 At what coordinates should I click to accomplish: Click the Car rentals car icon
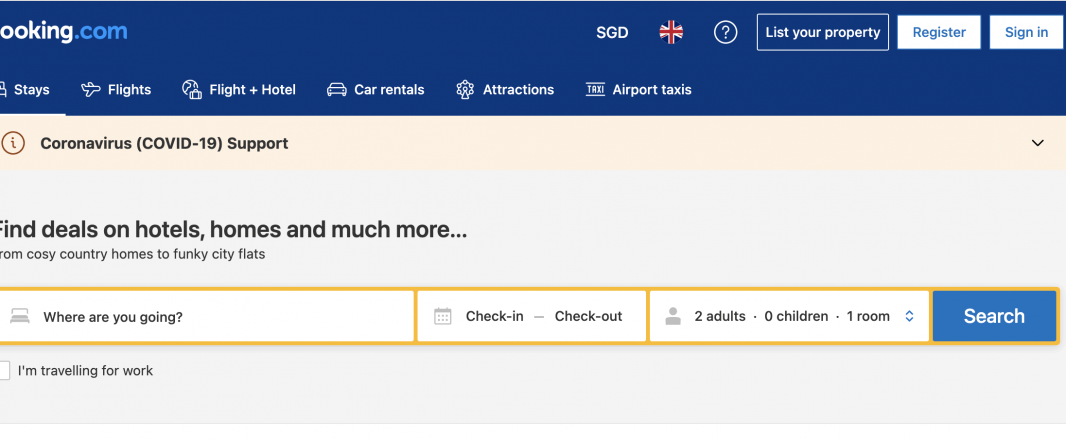(x=337, y=89)
